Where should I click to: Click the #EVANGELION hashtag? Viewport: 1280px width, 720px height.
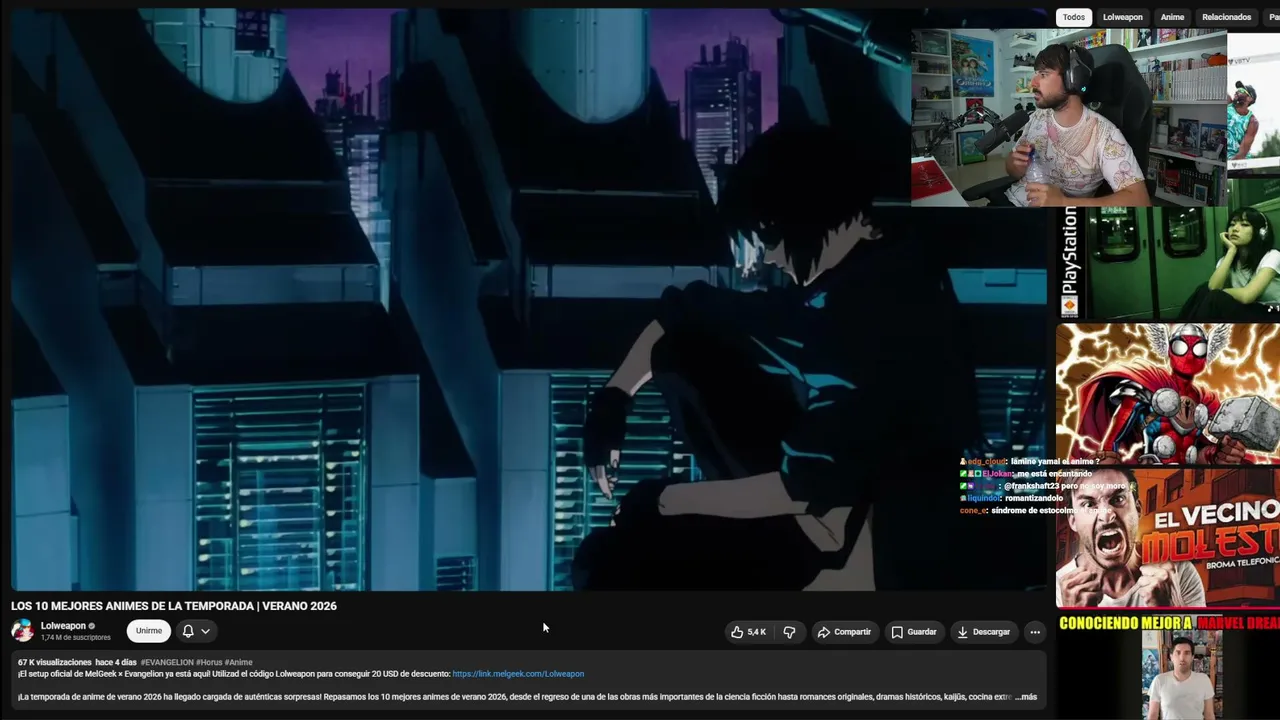(x=167, y=662)
